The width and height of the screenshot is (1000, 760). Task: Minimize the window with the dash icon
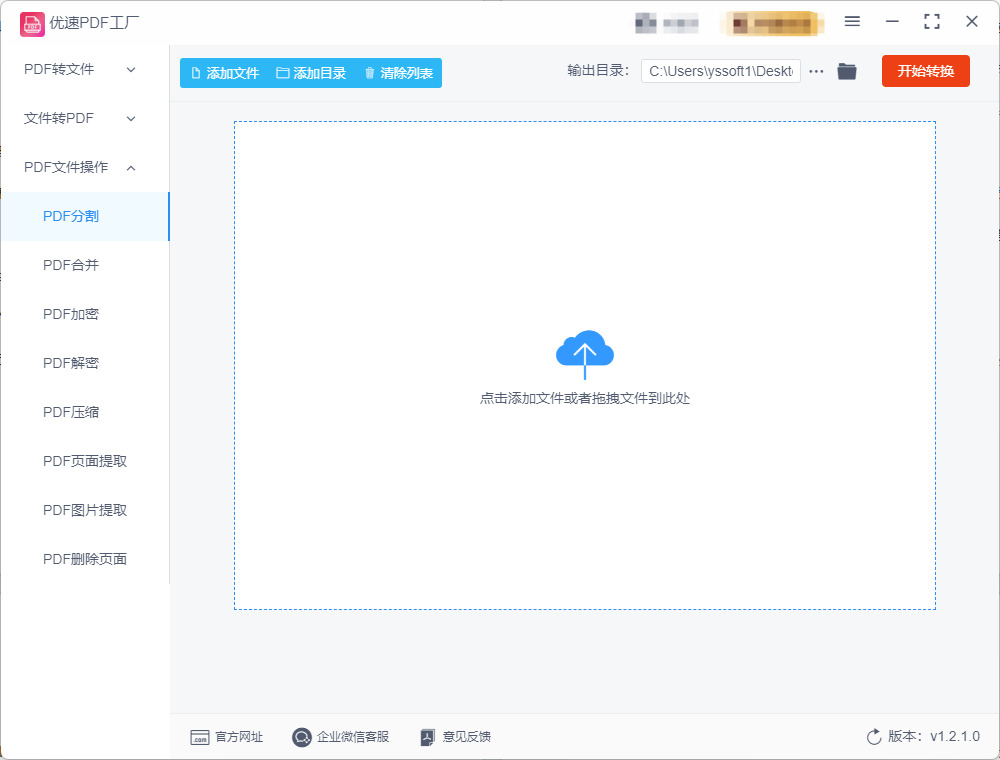[892, 22]
